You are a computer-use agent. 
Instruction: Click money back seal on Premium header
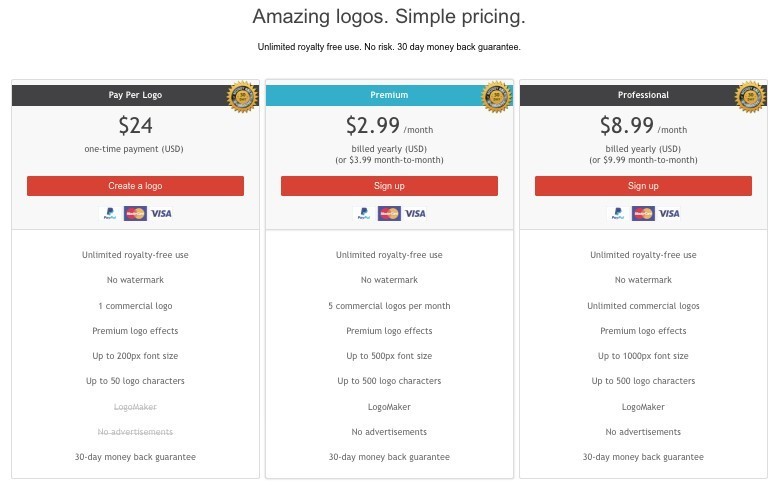(x=496, y=96)
